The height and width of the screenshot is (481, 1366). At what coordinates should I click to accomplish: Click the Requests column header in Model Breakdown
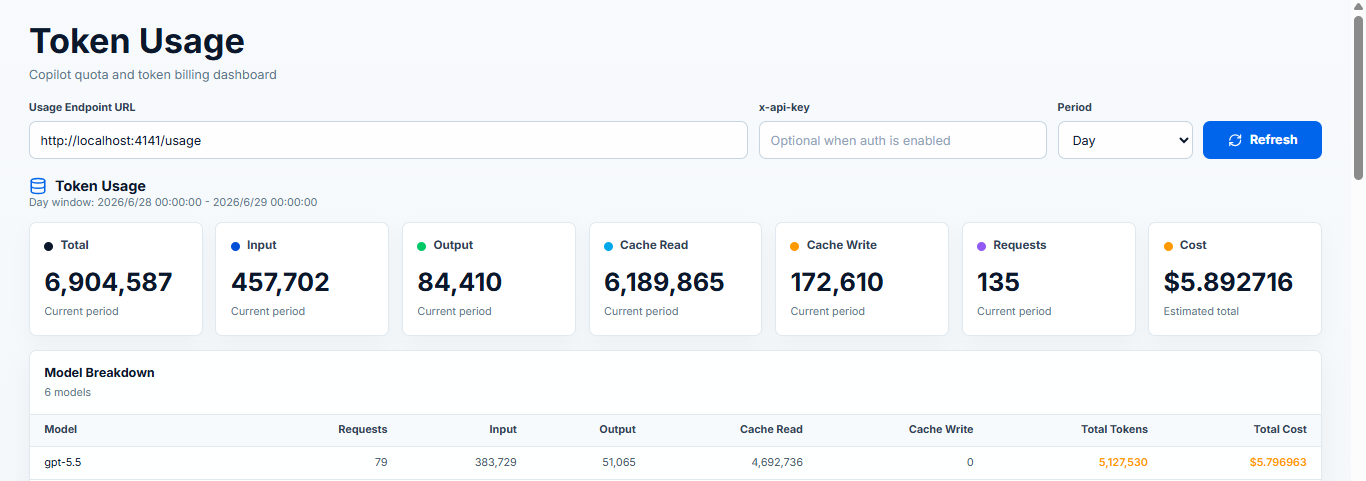(x=363, y=429)
